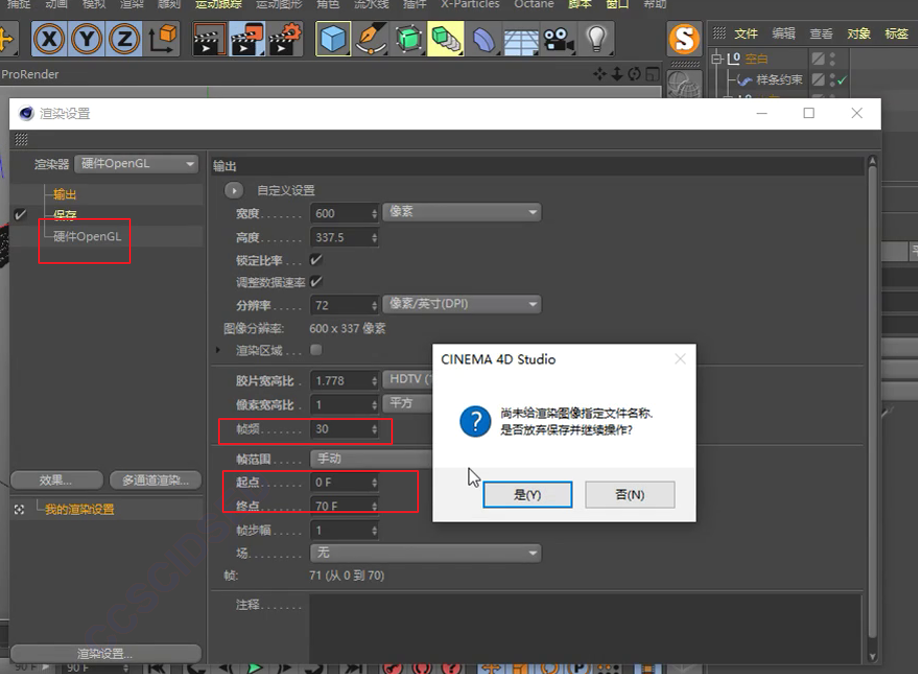Open the 编辑 menu in object manager
918x674 pixels.
click(x=783, y=34)
